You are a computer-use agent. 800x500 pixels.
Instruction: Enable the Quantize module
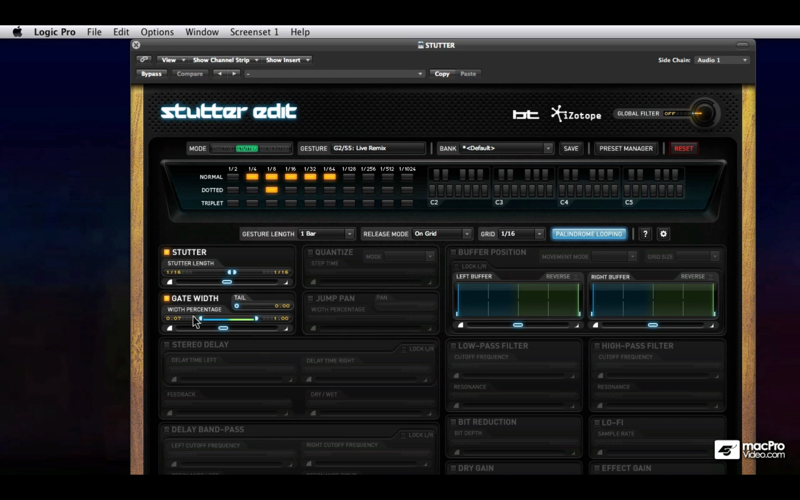[310, 252]
